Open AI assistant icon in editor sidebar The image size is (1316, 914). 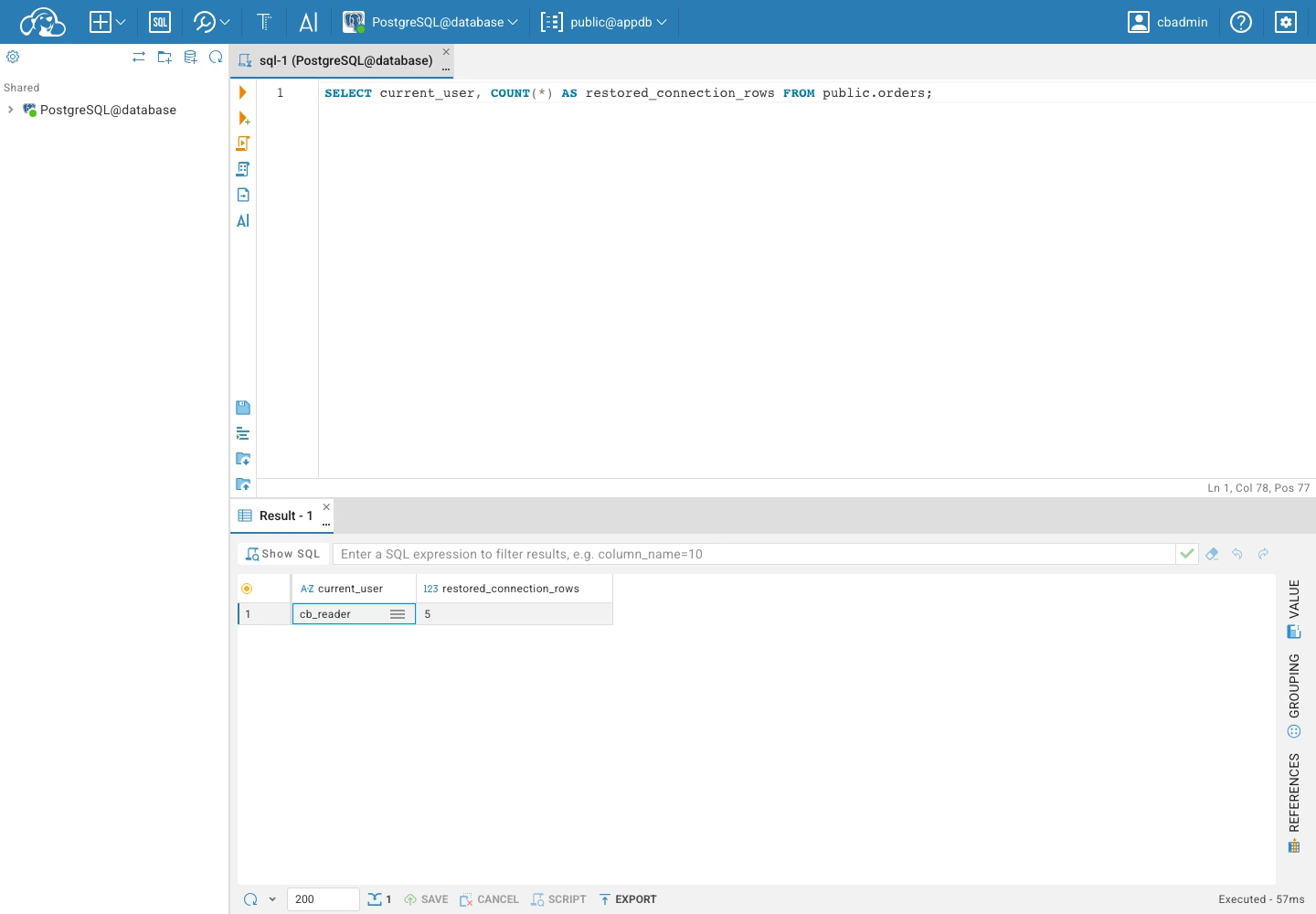[243, 220]
